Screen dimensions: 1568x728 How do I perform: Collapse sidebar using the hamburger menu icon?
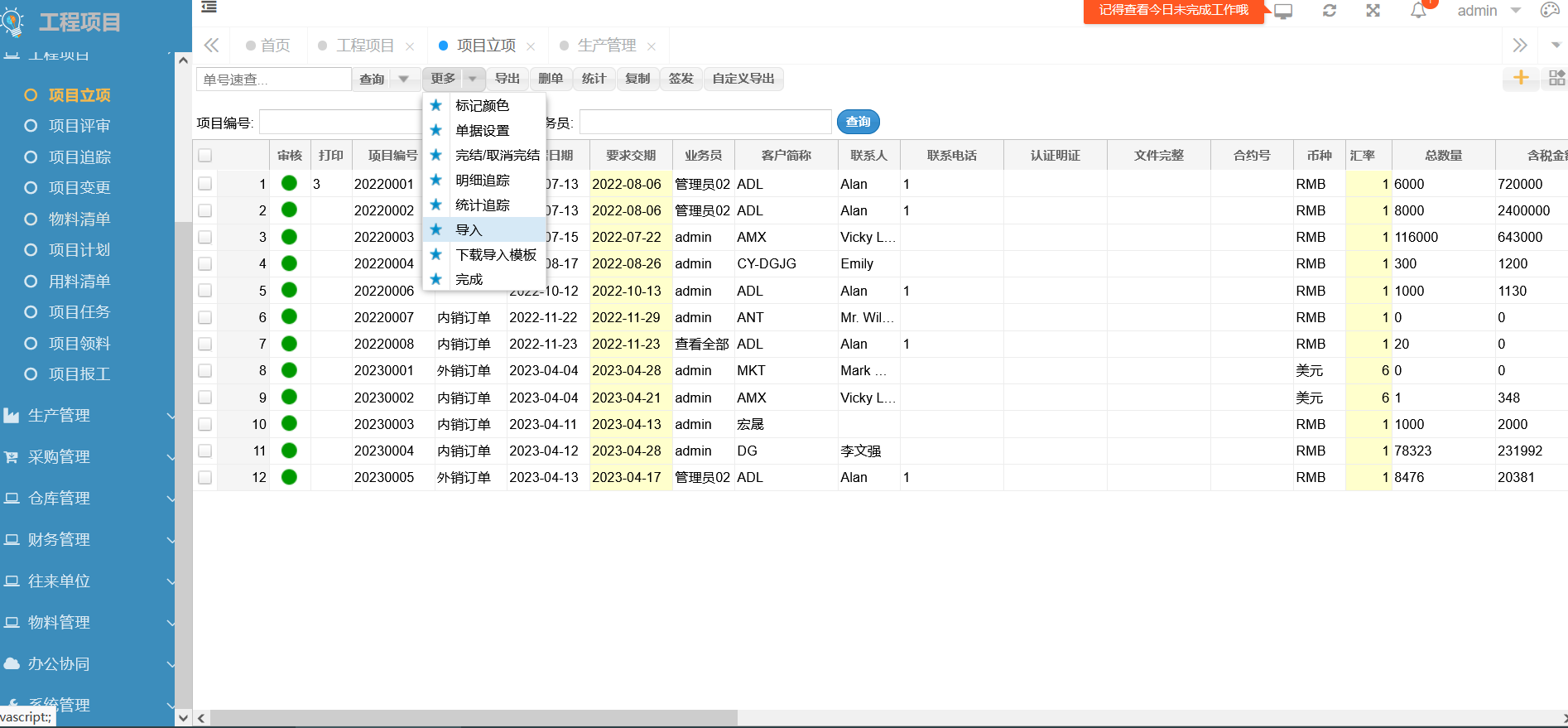209,7
